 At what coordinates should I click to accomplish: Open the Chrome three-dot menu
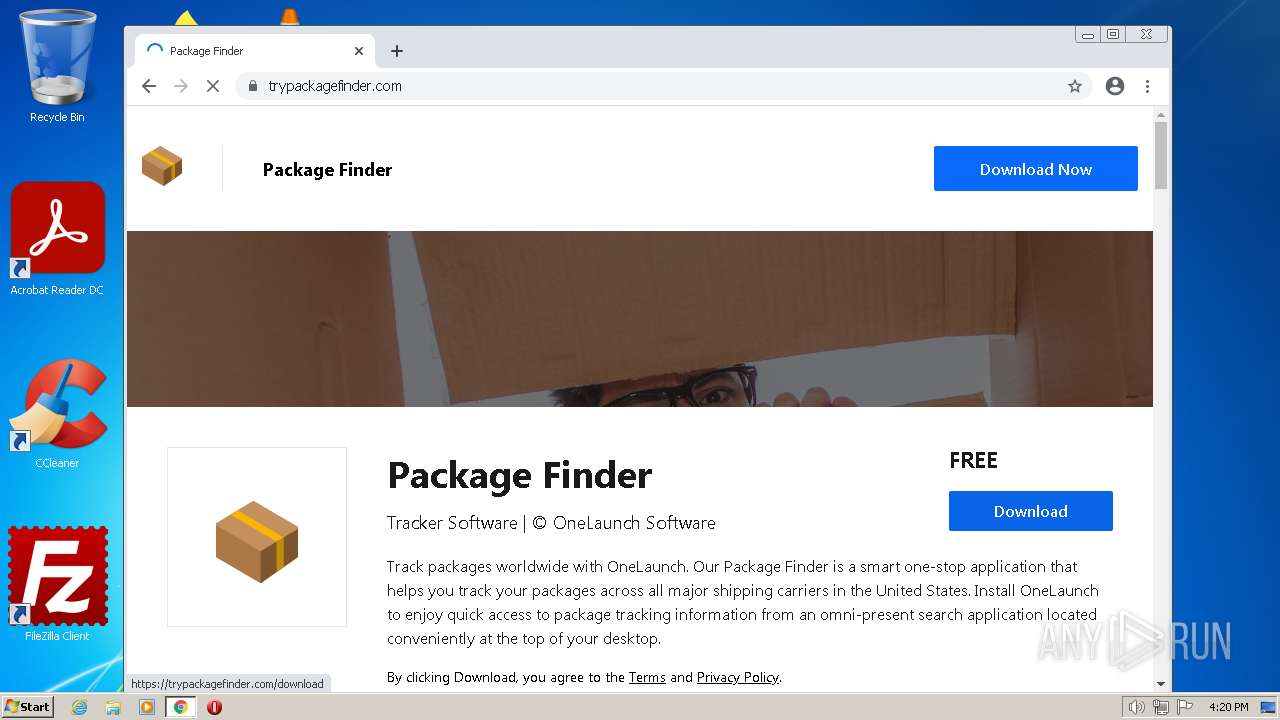(1147, 86)
